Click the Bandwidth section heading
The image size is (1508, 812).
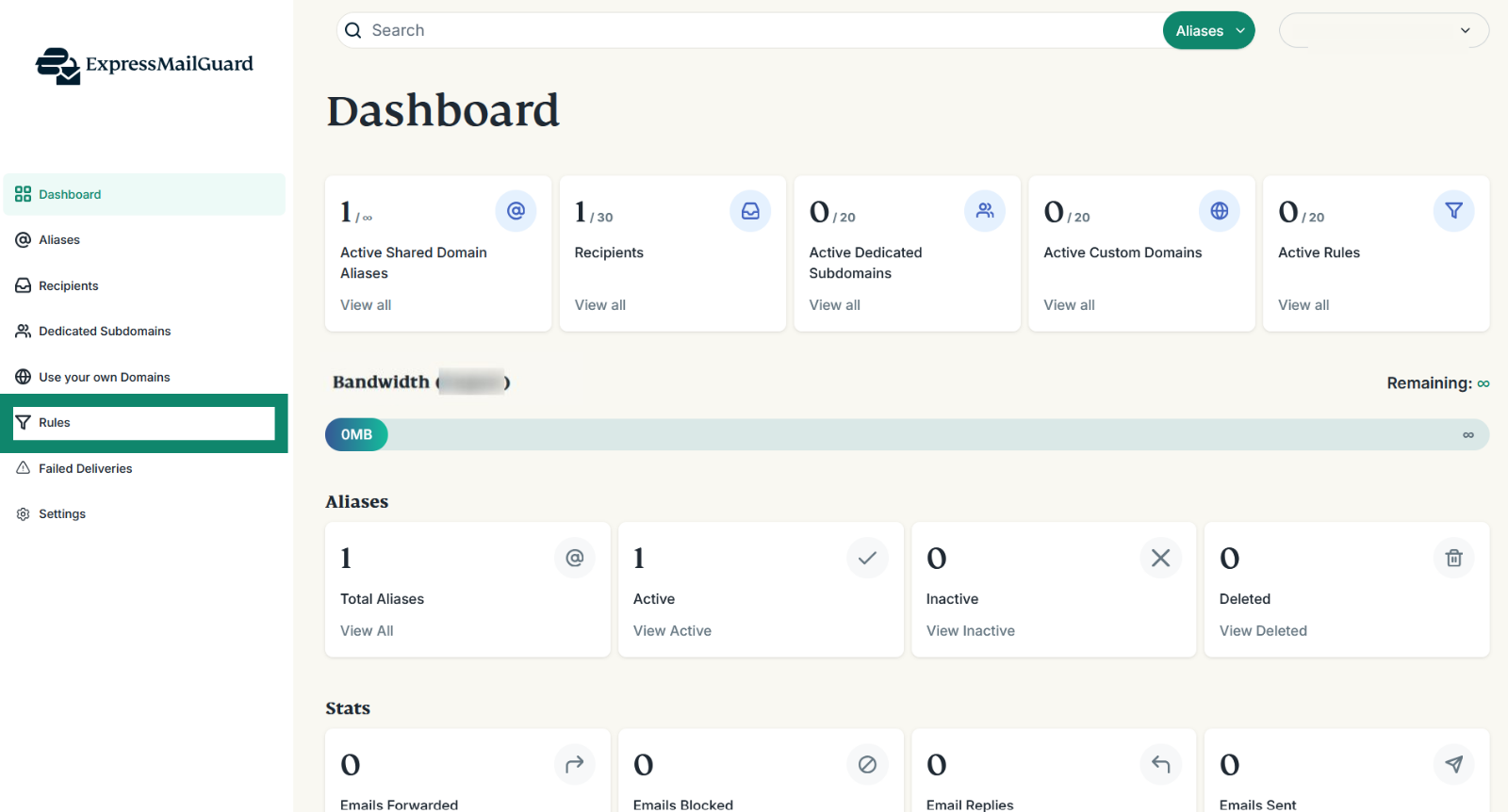coord(421,382)
